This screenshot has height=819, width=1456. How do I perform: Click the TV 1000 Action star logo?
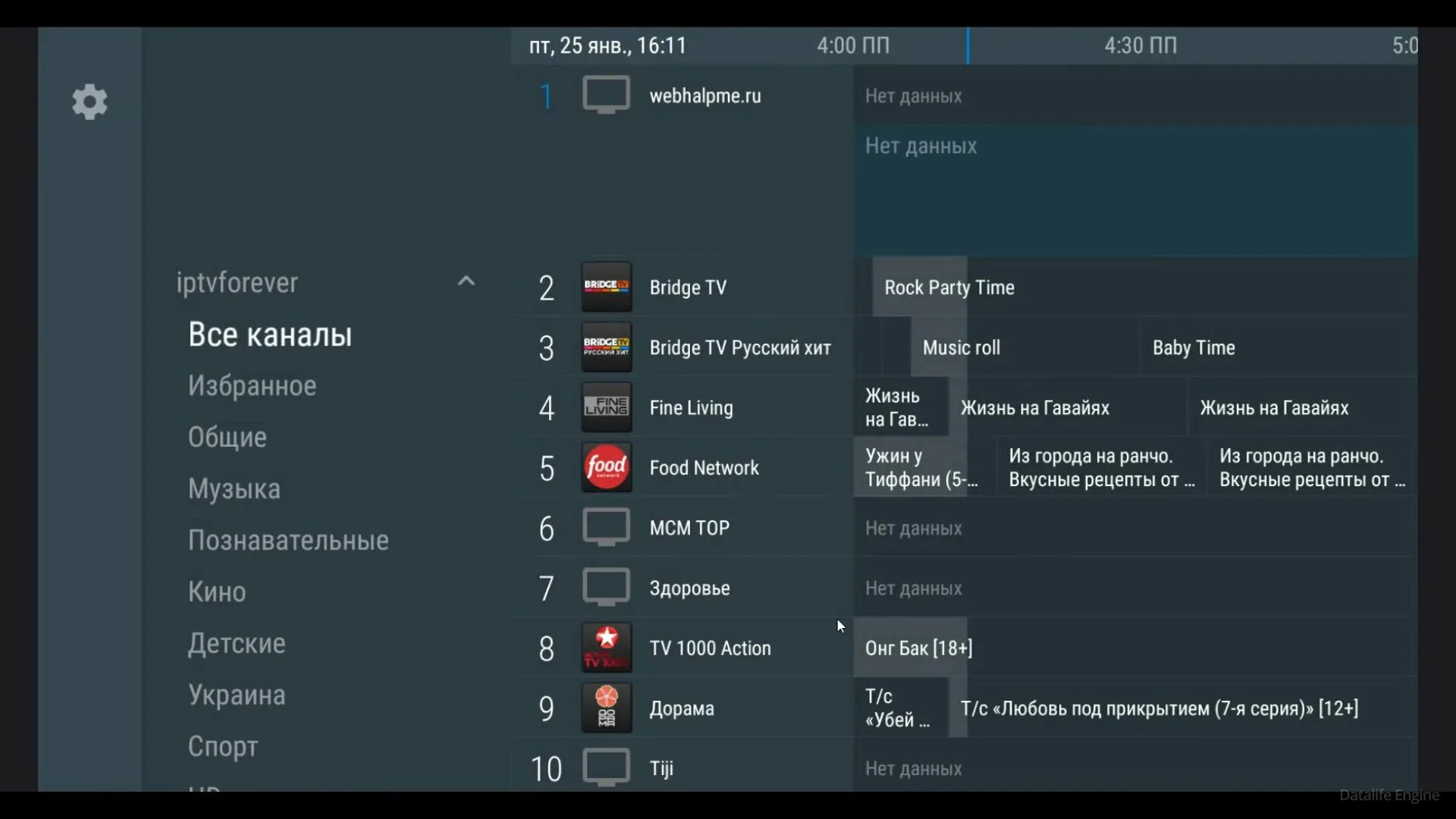606,648
